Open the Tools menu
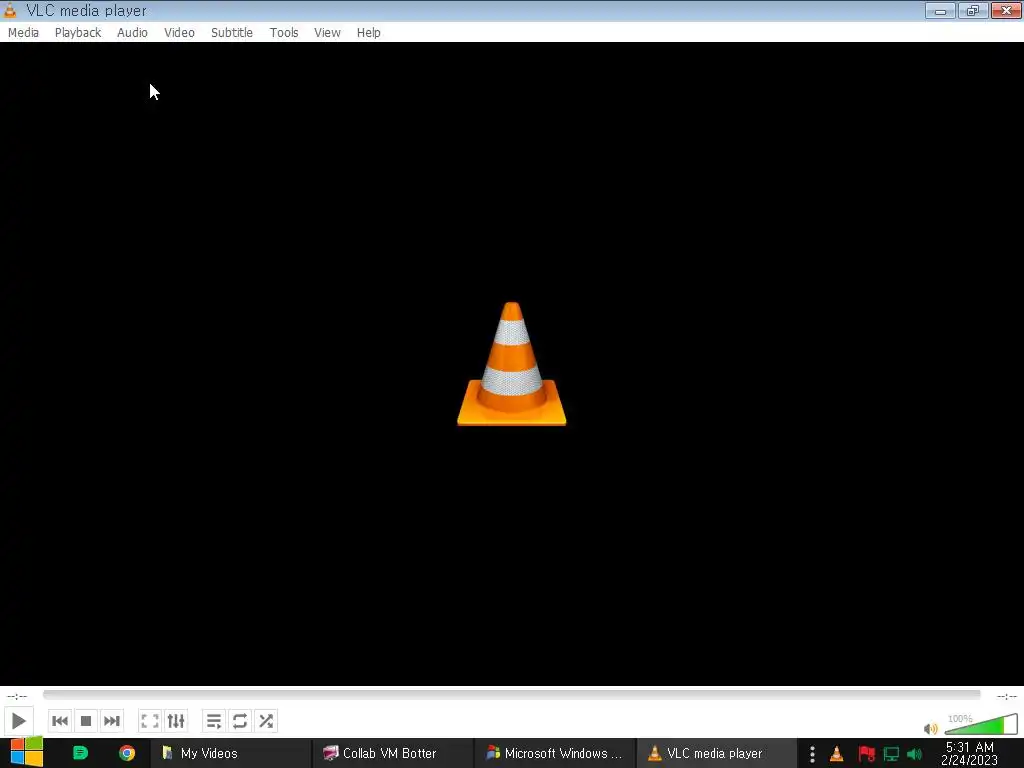This screenshot has height=768, width=1024. point(284,33)
